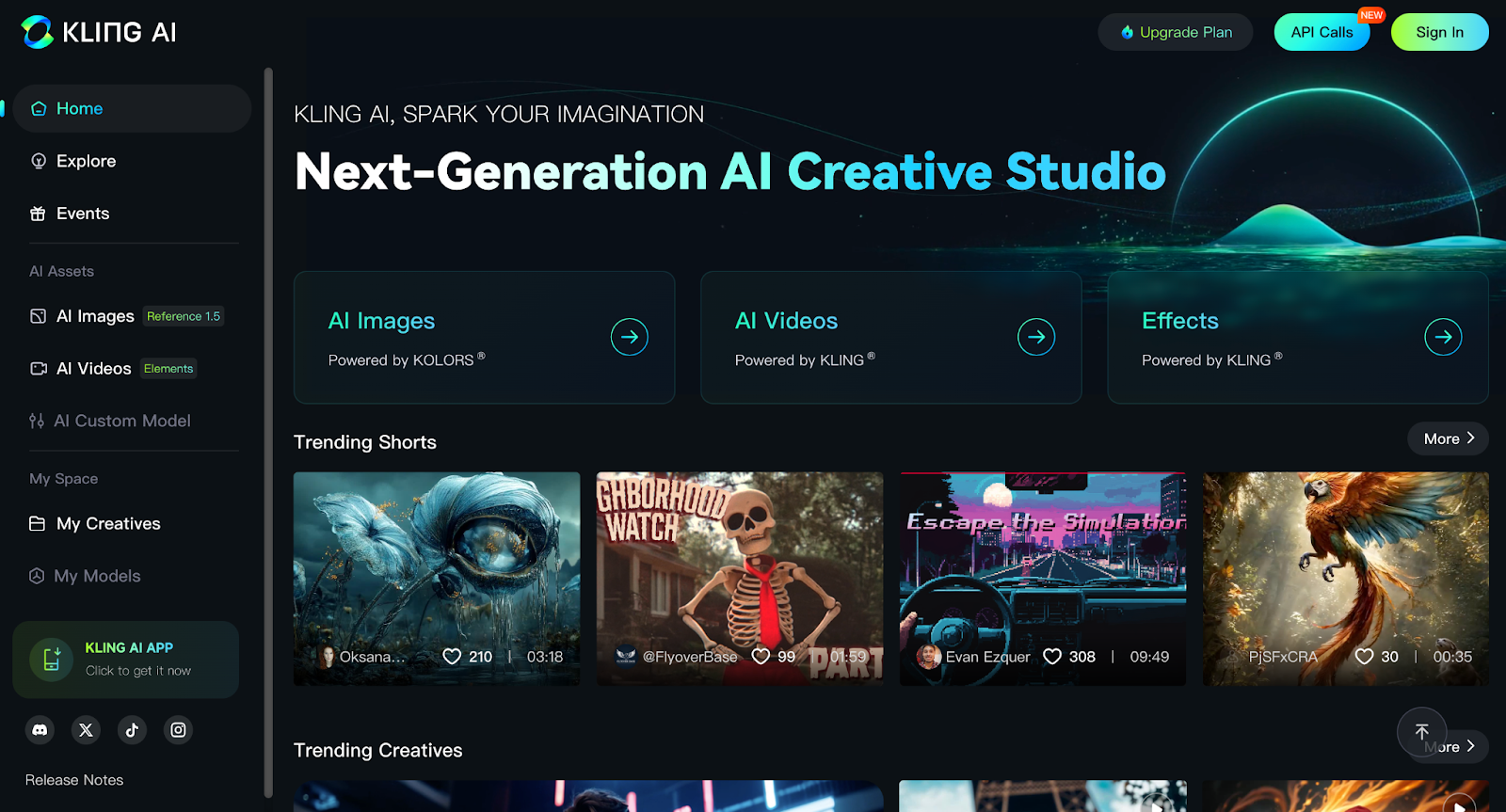
Task: Open the TikTok social link
Action: click(132, 729)
